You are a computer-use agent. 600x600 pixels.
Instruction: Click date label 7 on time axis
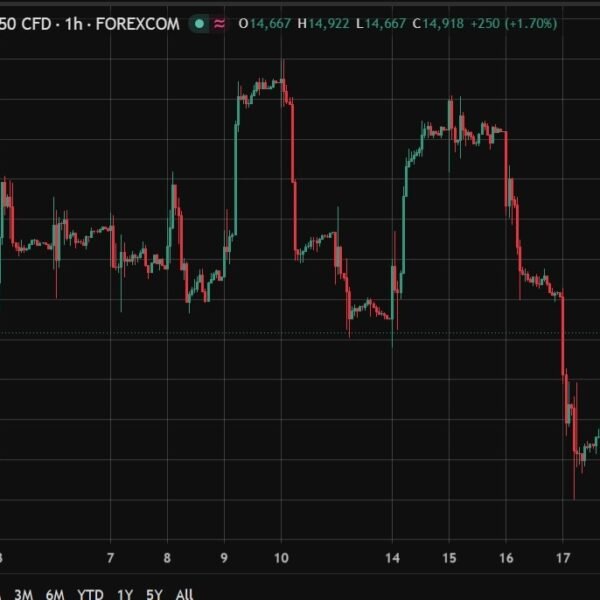click(110, 558)
